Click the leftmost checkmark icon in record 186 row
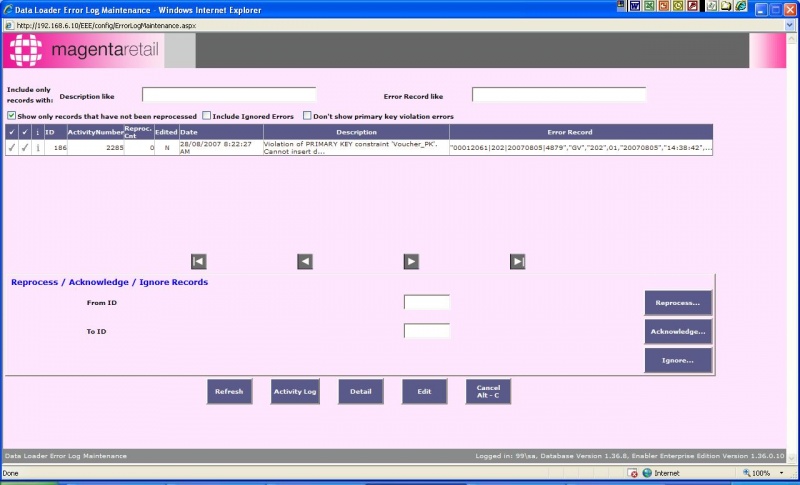This screenshot has width=800, height=485. pyautogui.click(x=12, y=147)
